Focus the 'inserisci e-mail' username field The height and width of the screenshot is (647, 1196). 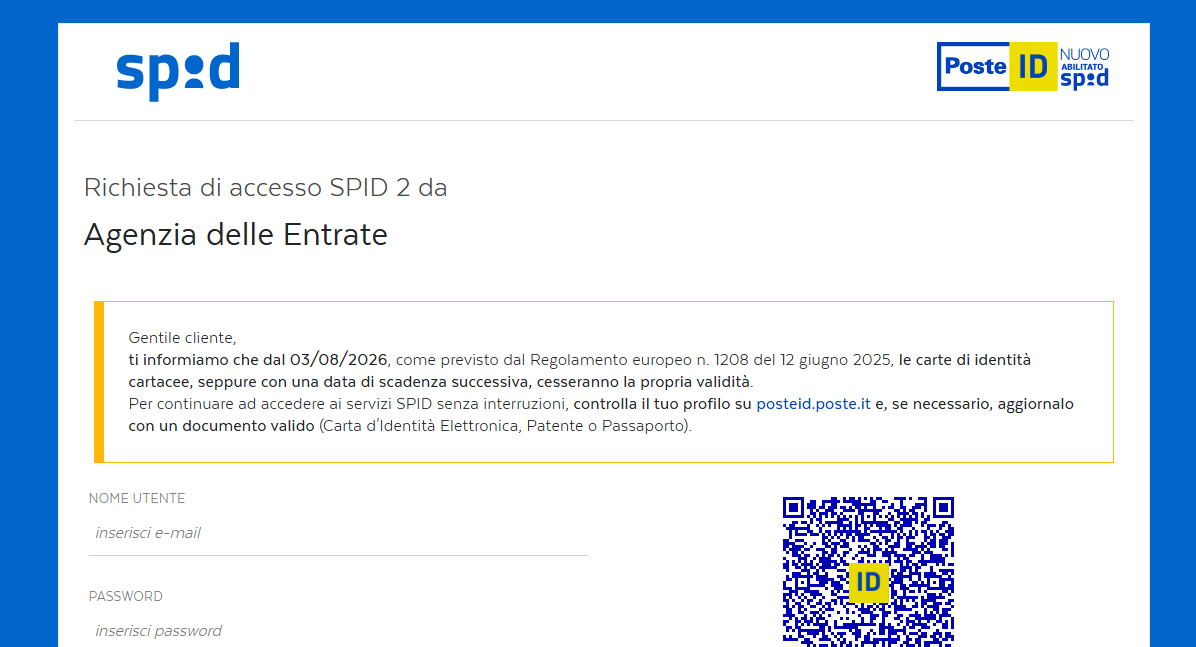338,533
